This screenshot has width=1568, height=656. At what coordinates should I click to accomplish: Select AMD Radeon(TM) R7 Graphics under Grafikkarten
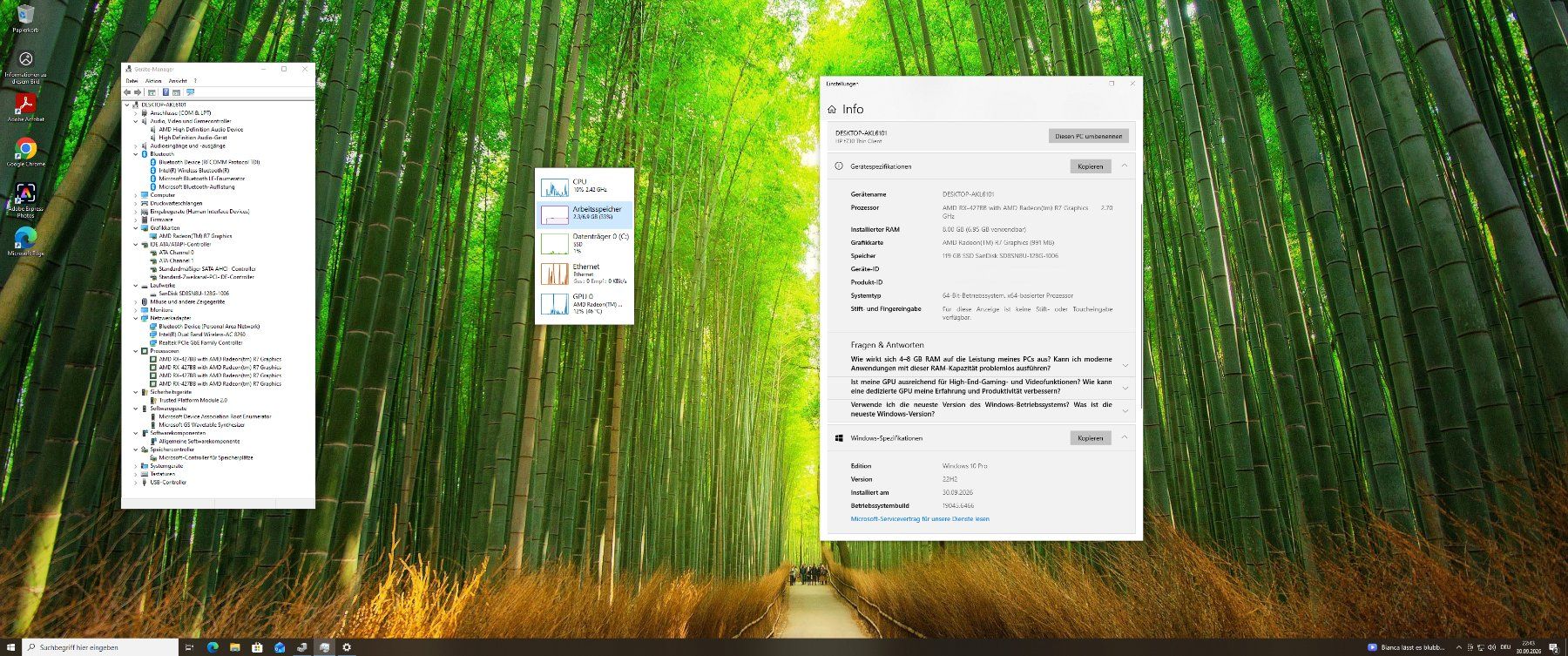pos(195,236)
